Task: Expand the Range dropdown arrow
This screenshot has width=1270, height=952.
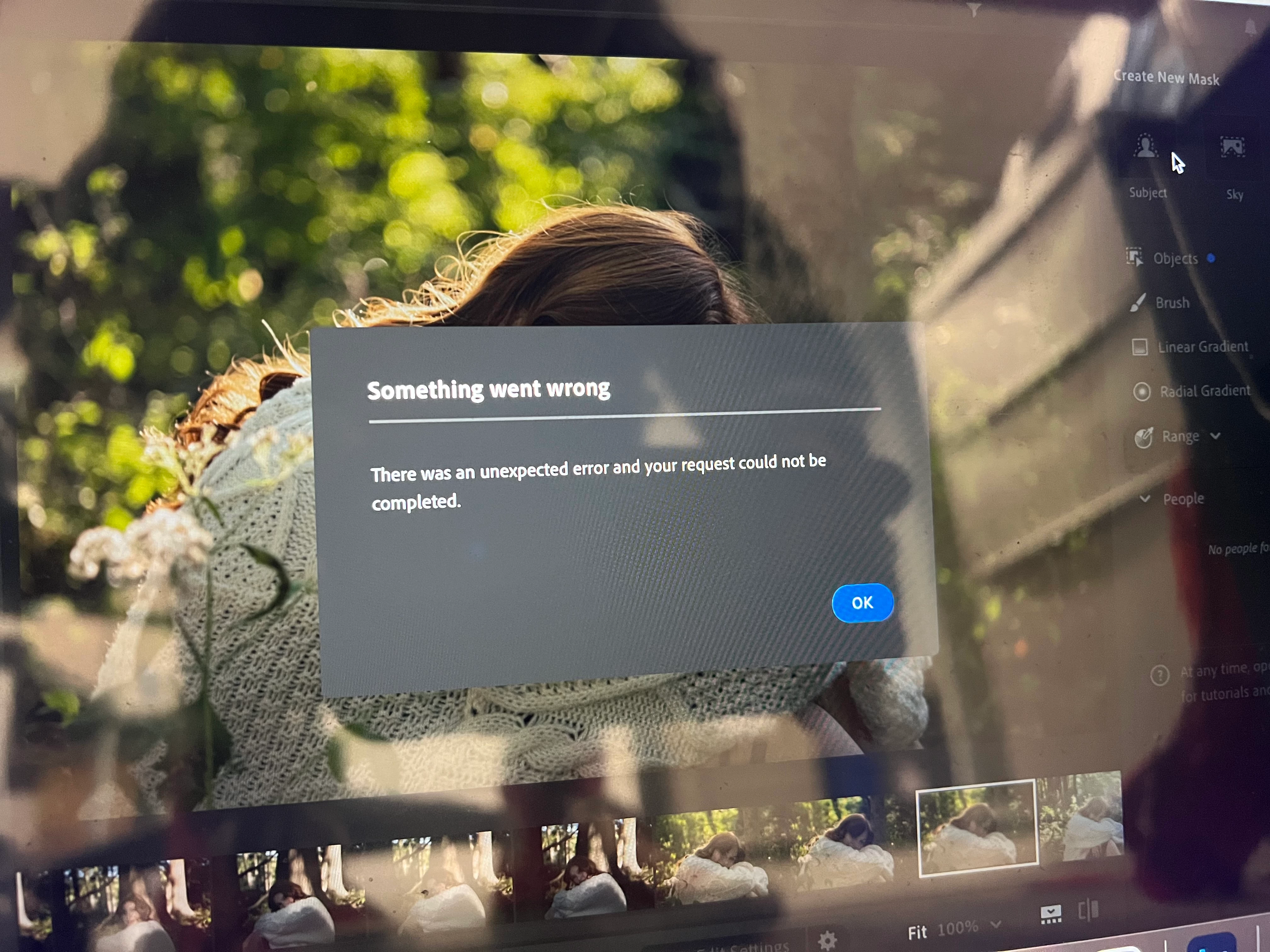Action: click(1215, 435)
